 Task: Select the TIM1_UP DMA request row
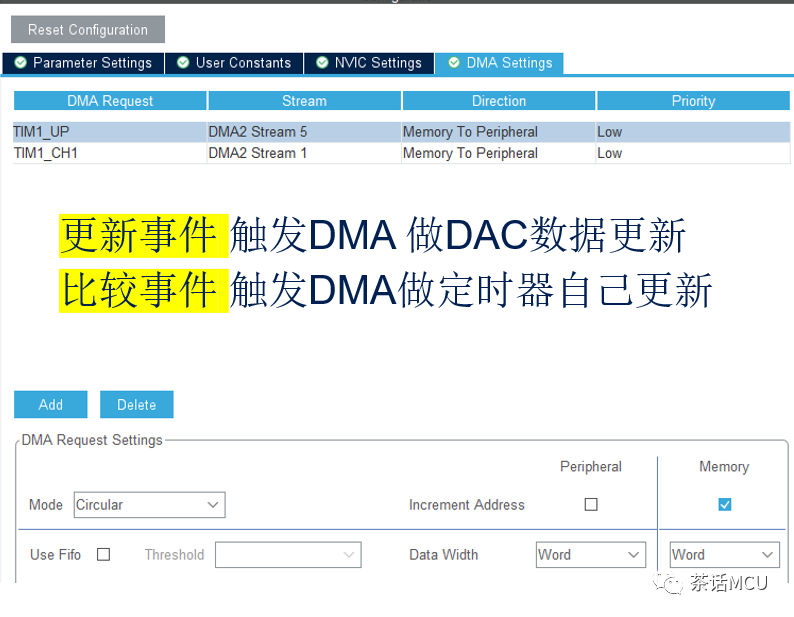[x=401, y=132]
